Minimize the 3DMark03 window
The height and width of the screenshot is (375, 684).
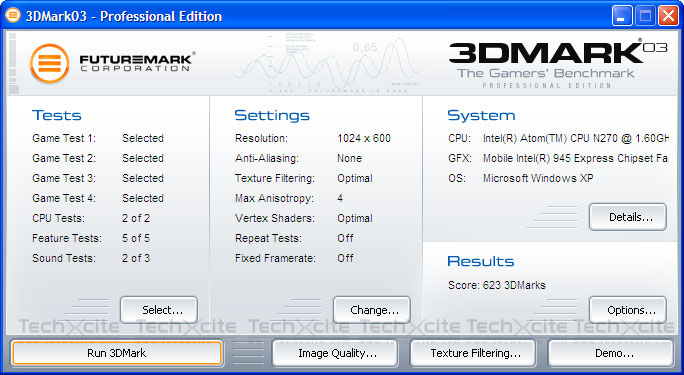[x=622, y=16]
